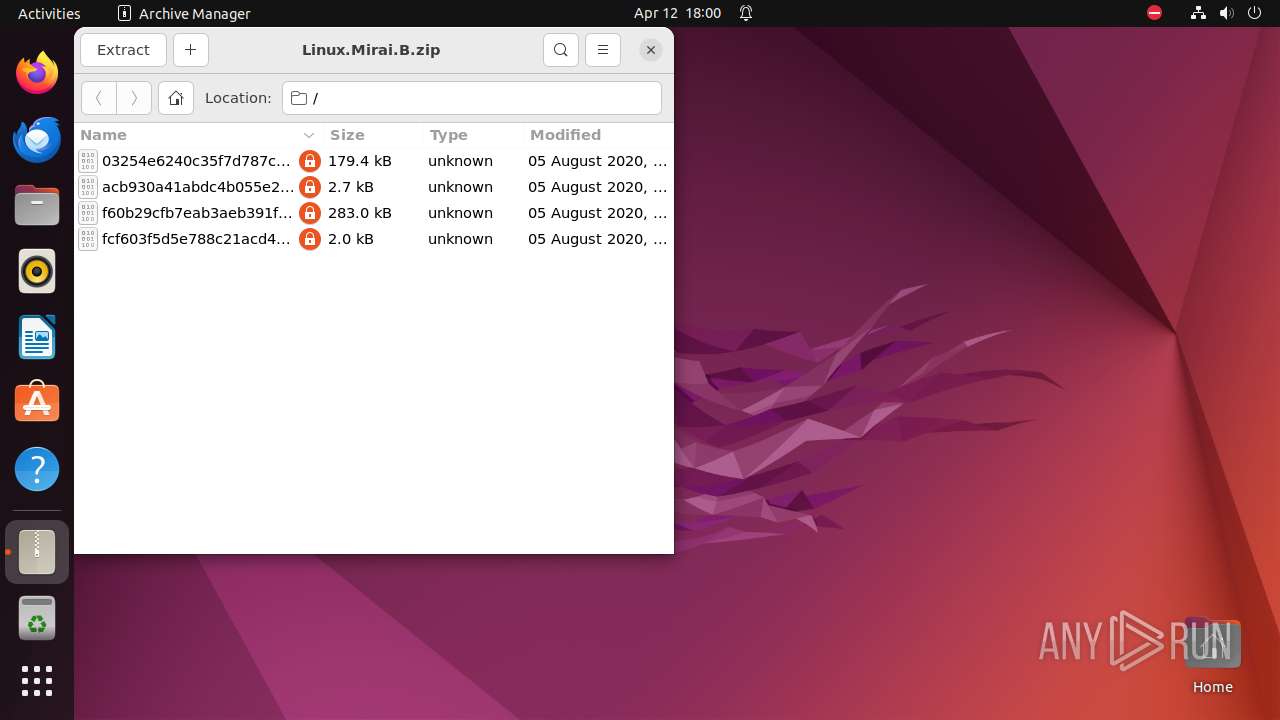The width and height of the screenshot is (1280, 720).
Task: Select file fcf603f5d5e788c21acd4...
Action: (x=374, y=239)
